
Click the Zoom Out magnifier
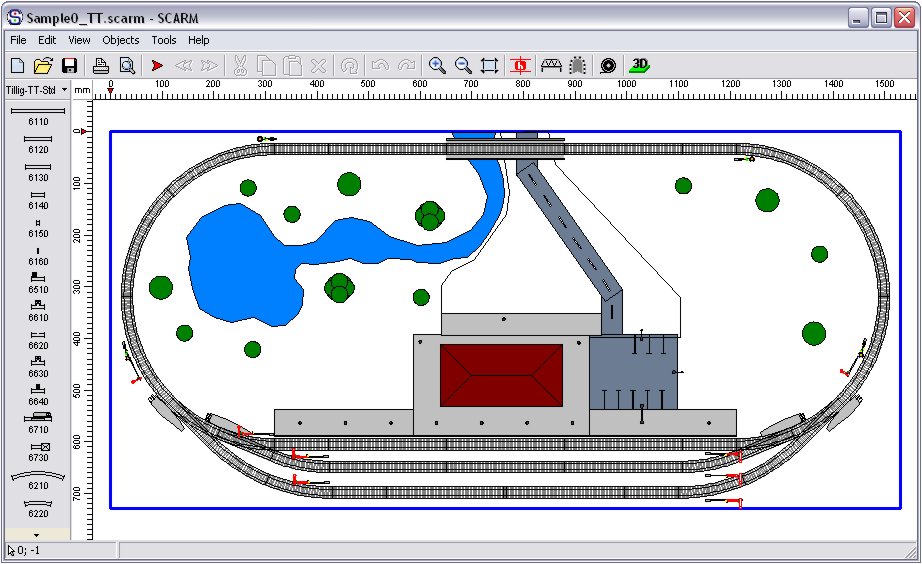[463, 66]
